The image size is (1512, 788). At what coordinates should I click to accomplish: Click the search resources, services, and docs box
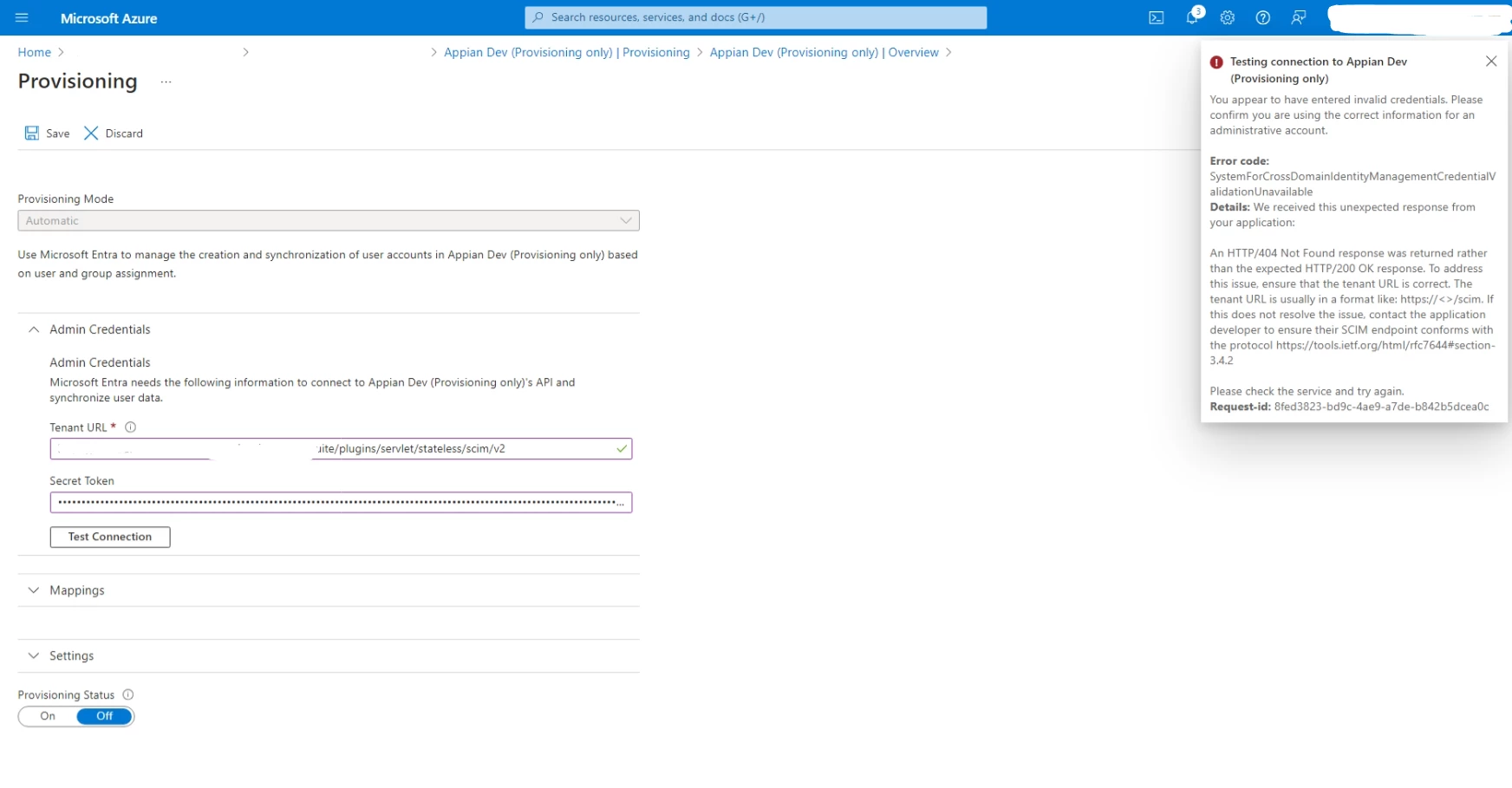[756, 17]
